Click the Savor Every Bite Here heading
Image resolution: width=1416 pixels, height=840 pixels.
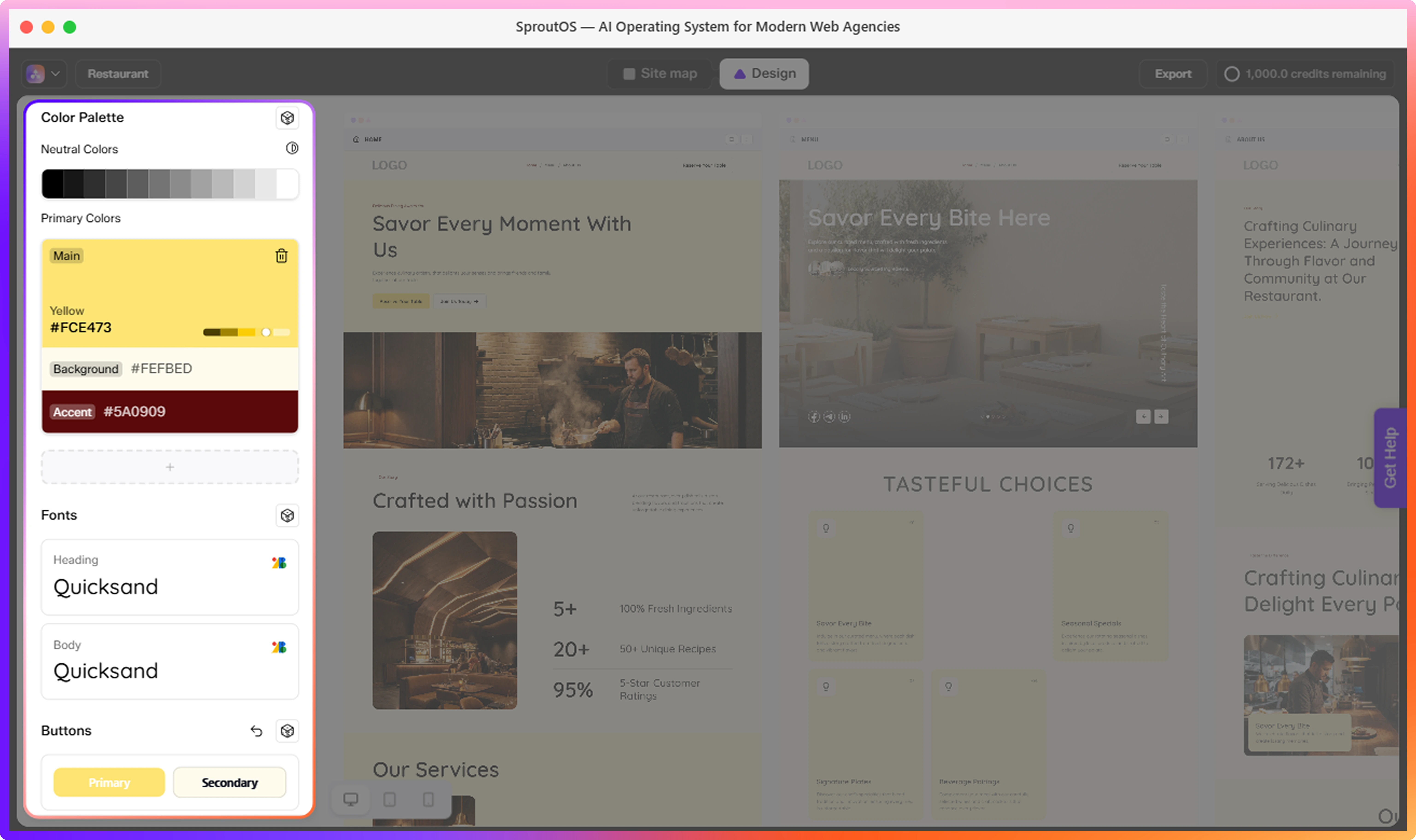[929, 217]
